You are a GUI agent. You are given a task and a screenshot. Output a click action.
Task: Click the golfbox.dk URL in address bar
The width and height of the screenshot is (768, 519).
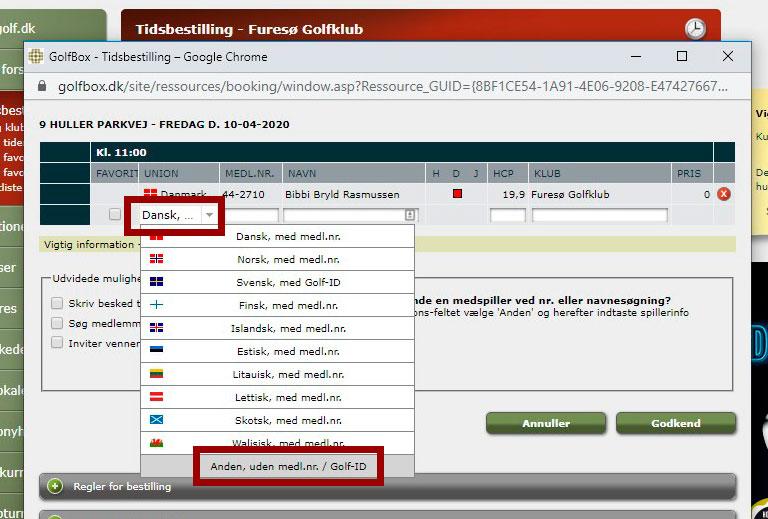(392, 86)
